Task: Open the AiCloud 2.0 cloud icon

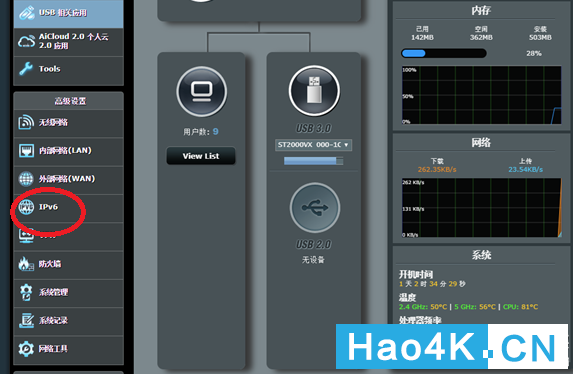Action: [26, 41]
